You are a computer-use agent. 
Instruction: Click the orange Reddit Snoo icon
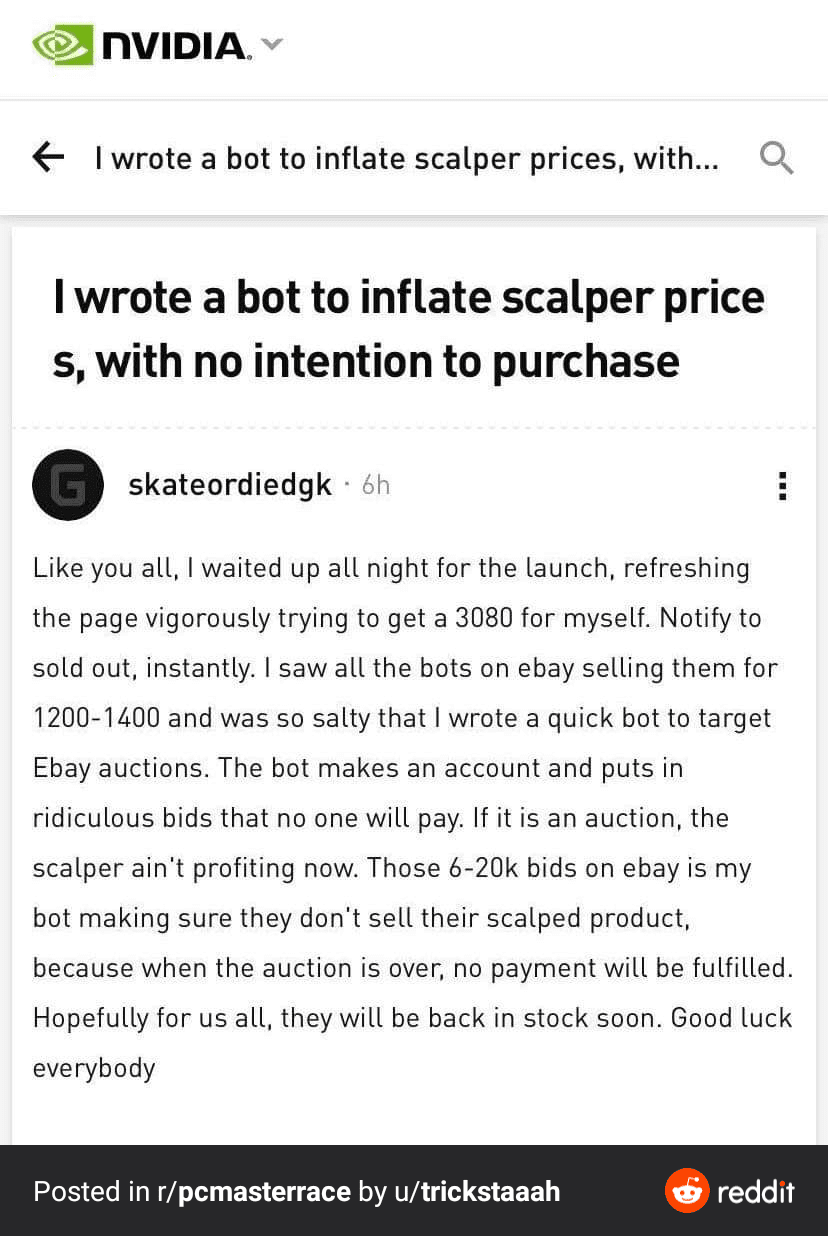point(687,1190)
